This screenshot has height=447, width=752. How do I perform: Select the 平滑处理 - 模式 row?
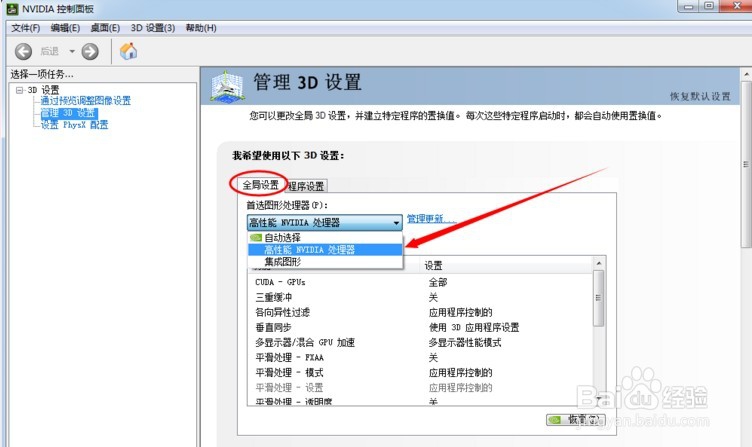coord(420,373)
